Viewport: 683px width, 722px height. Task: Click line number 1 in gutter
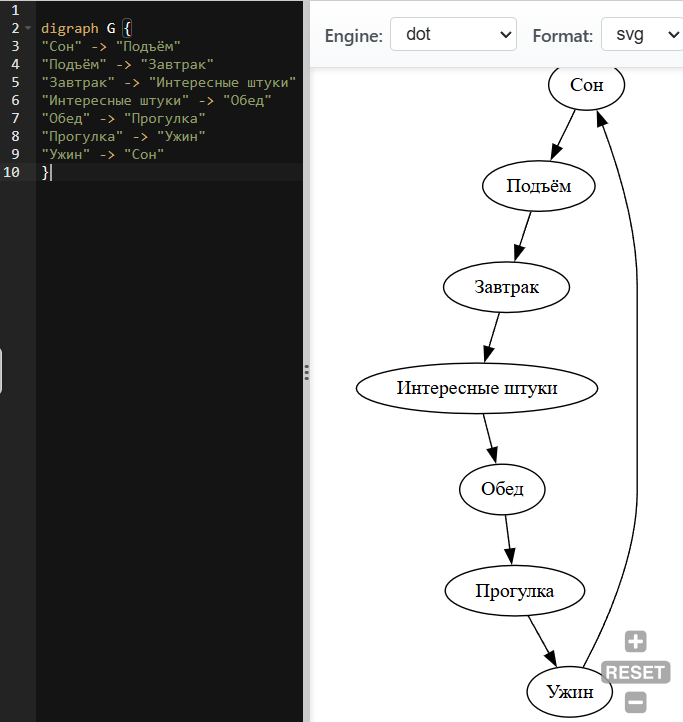(x=16, y=10)
